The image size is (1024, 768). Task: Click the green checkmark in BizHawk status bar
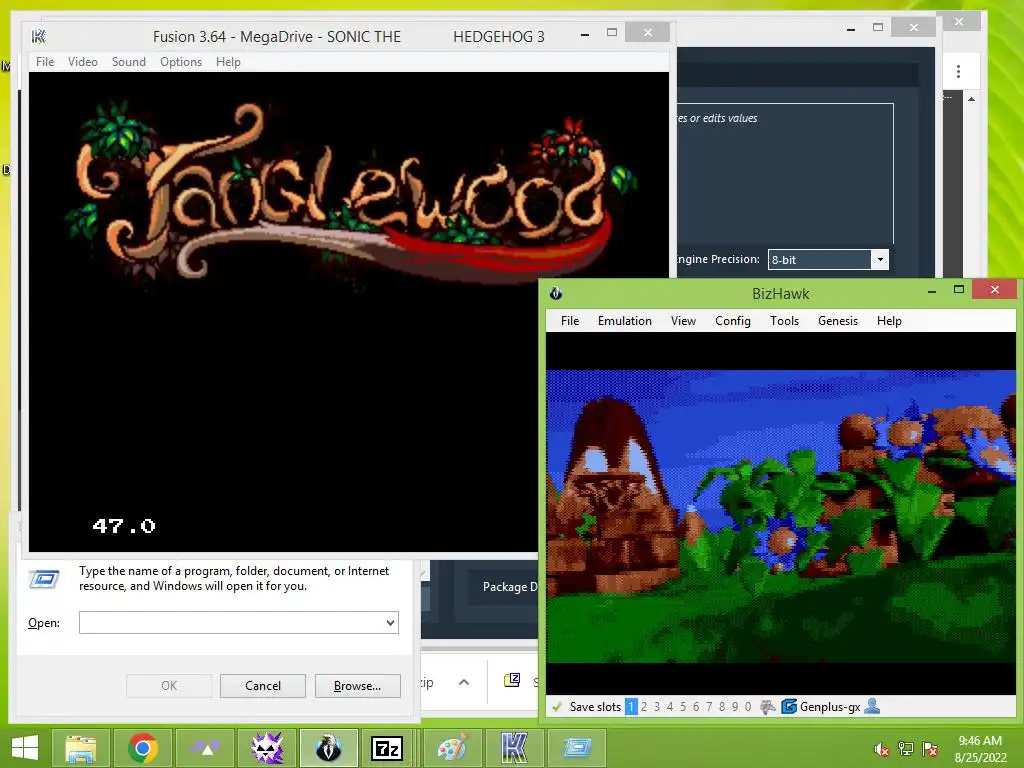557,707
